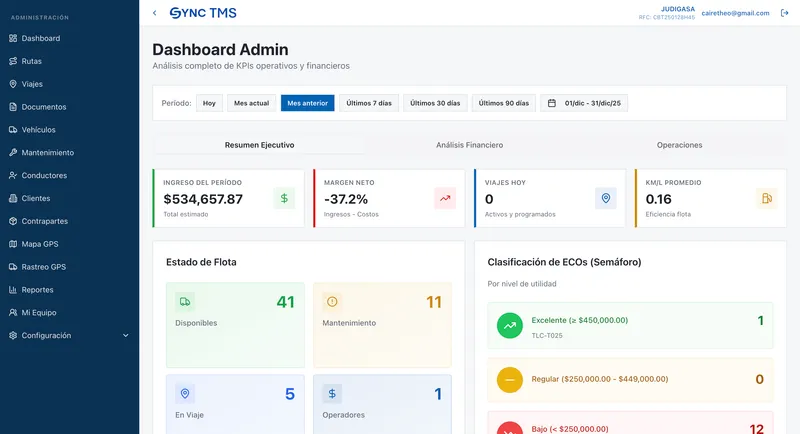
Task: Click the green Excelente semaphore circle
Action: [510, 326]
